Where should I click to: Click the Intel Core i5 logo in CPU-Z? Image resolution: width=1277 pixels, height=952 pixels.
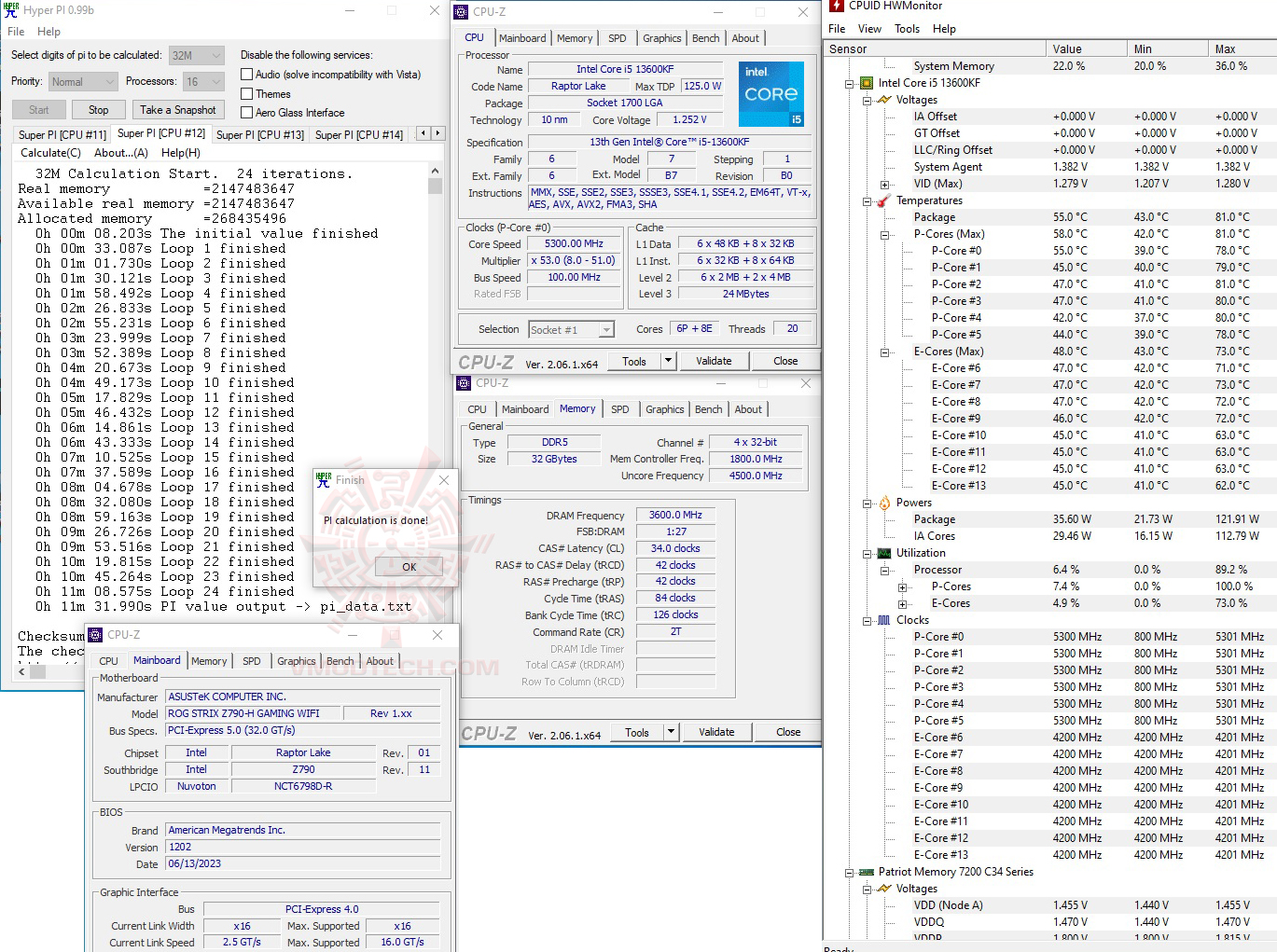[x=771, y=94]
